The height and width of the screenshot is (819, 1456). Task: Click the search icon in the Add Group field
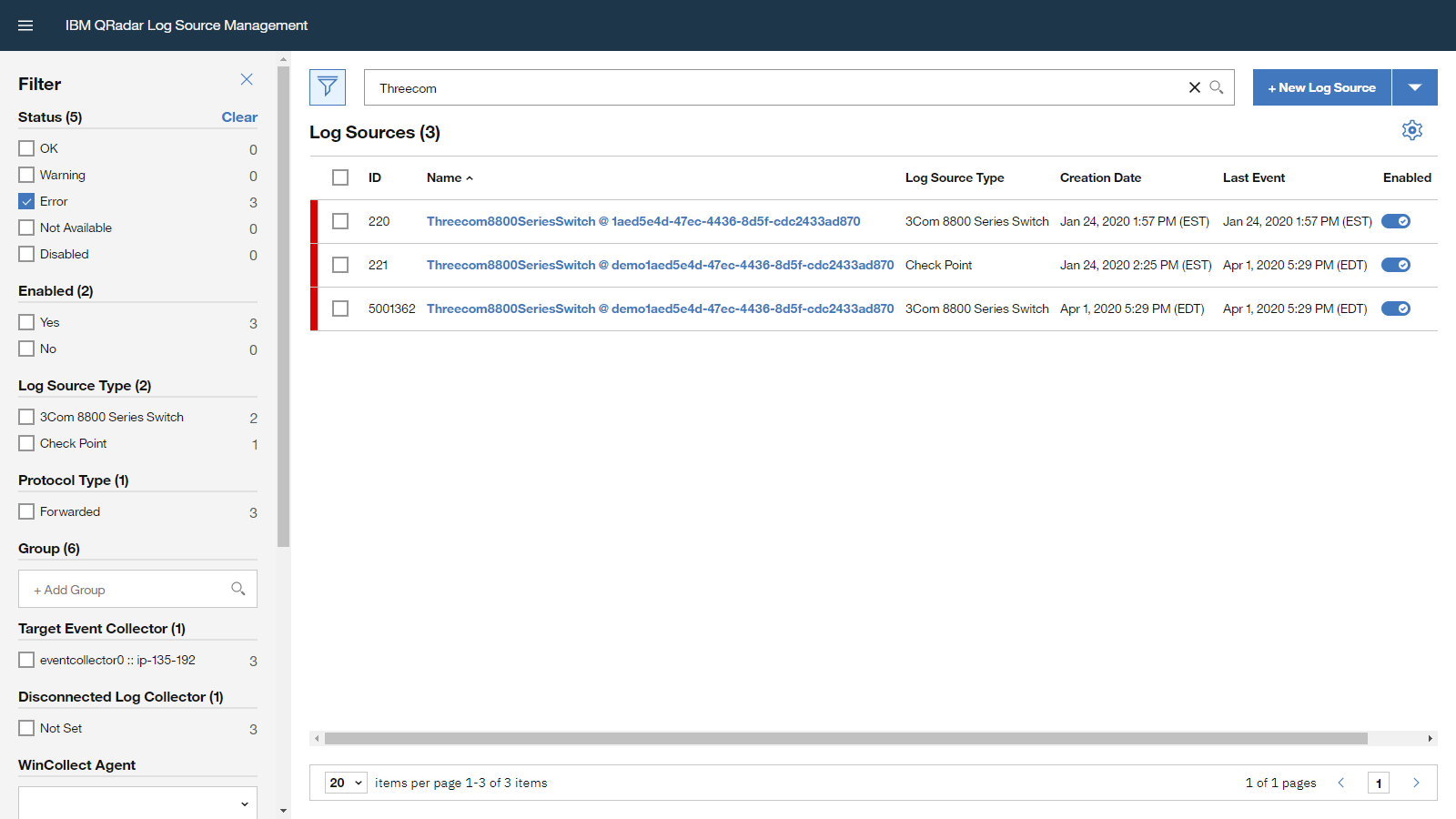(238, 589)
